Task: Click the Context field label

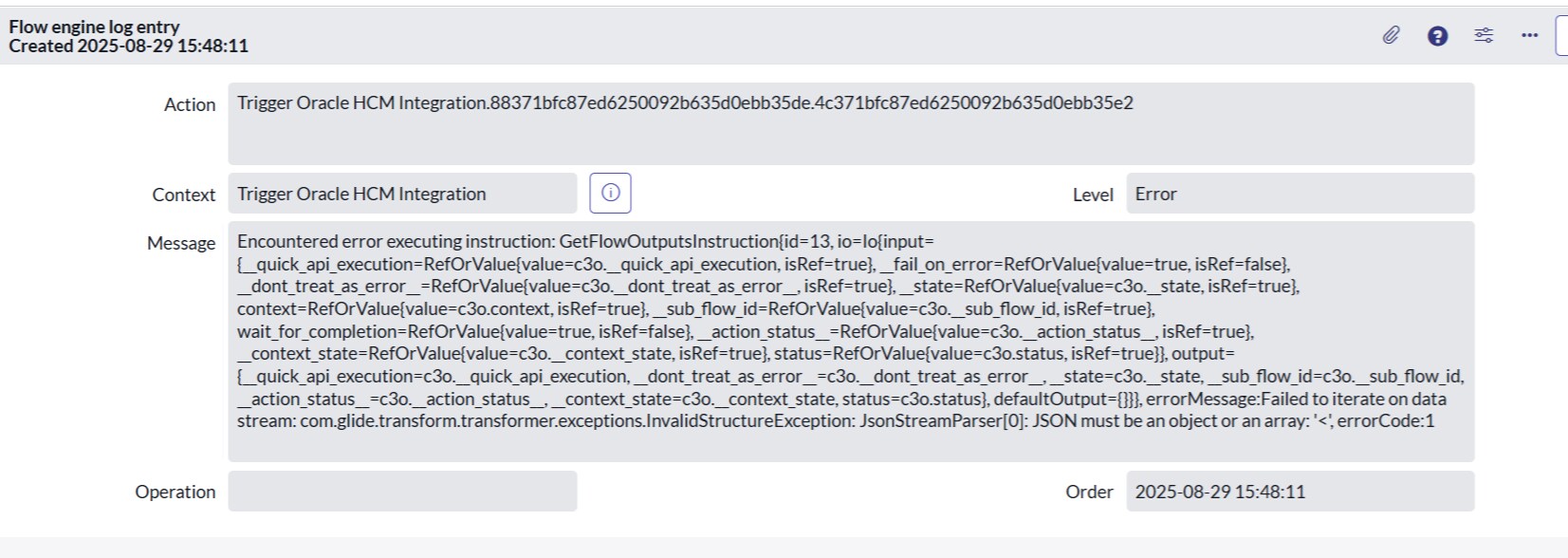Action: tap(184, 194)
